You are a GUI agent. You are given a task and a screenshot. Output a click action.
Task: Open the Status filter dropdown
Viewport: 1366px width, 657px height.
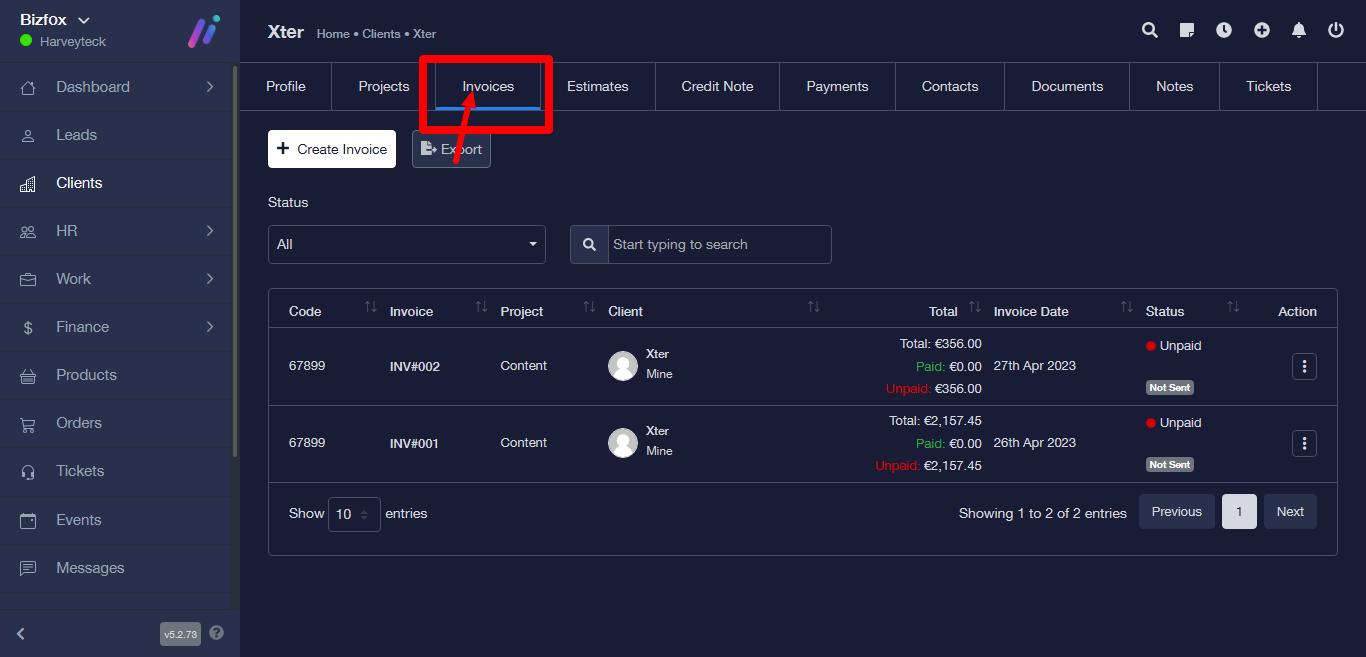406,244
